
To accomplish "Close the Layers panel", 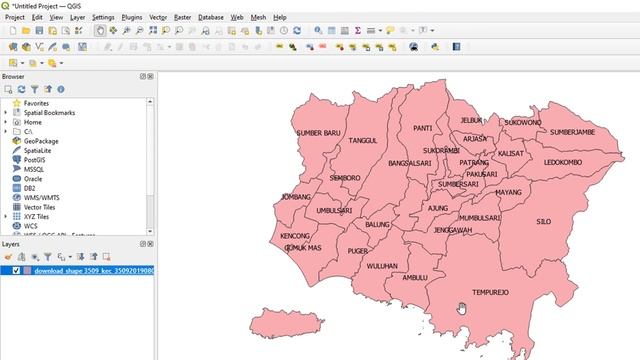I will [x=151, y=244].
